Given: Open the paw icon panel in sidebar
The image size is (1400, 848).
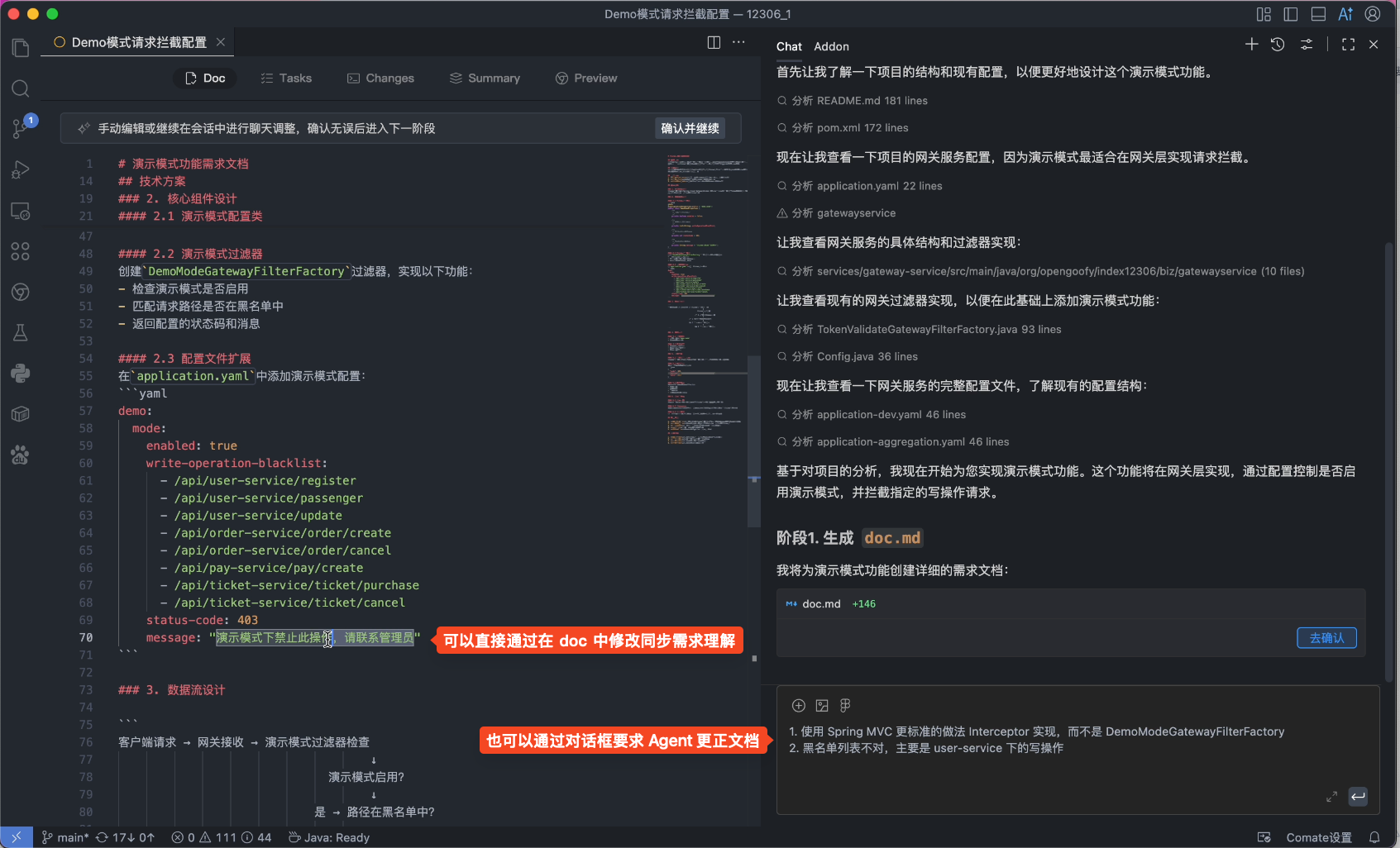Looking at the screenshot, I should point(21,455).
